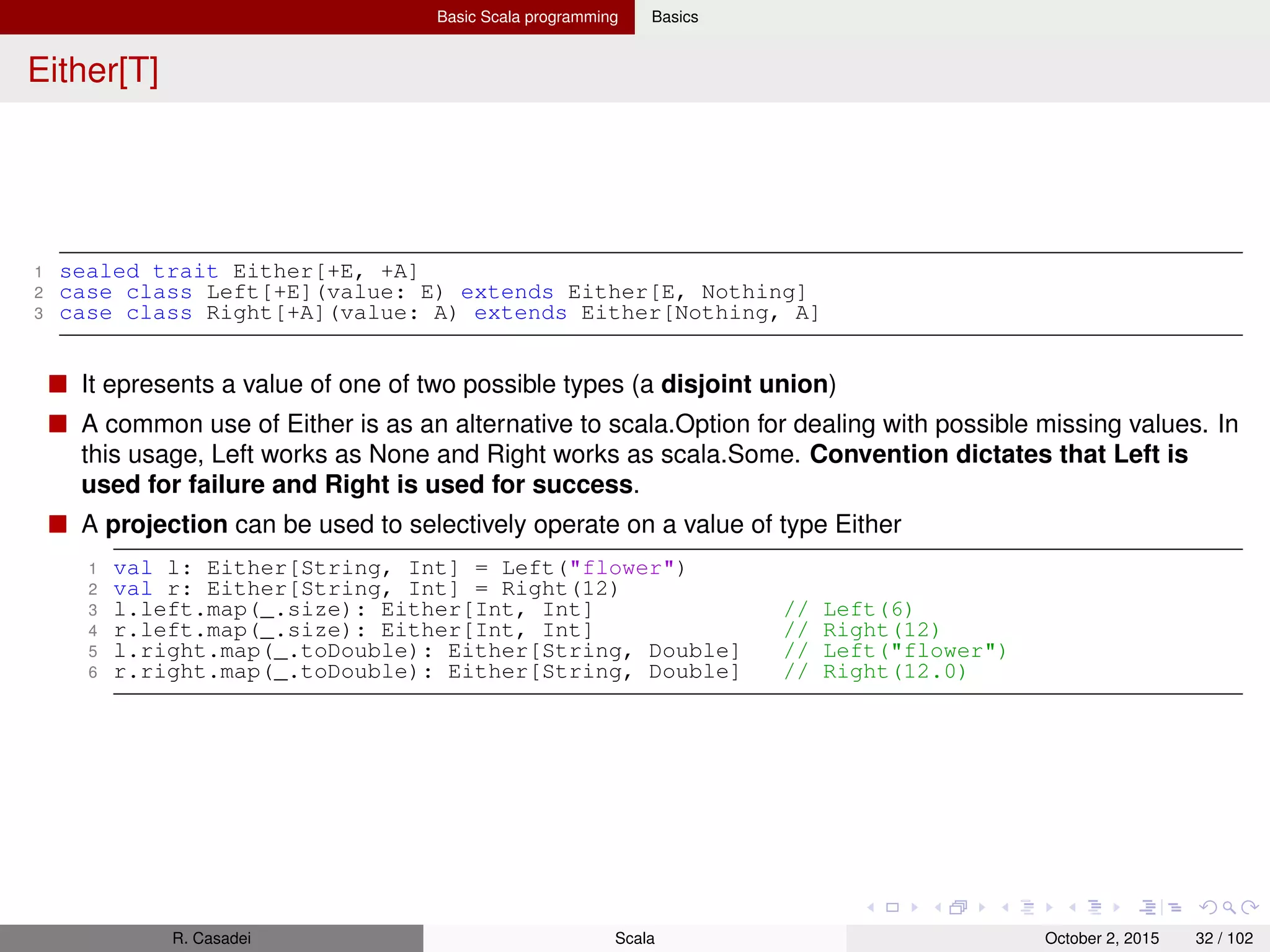The height and width of the screenshot is (952, 1270).
Task: Open the Basics subsection tab
Action: 675,17
